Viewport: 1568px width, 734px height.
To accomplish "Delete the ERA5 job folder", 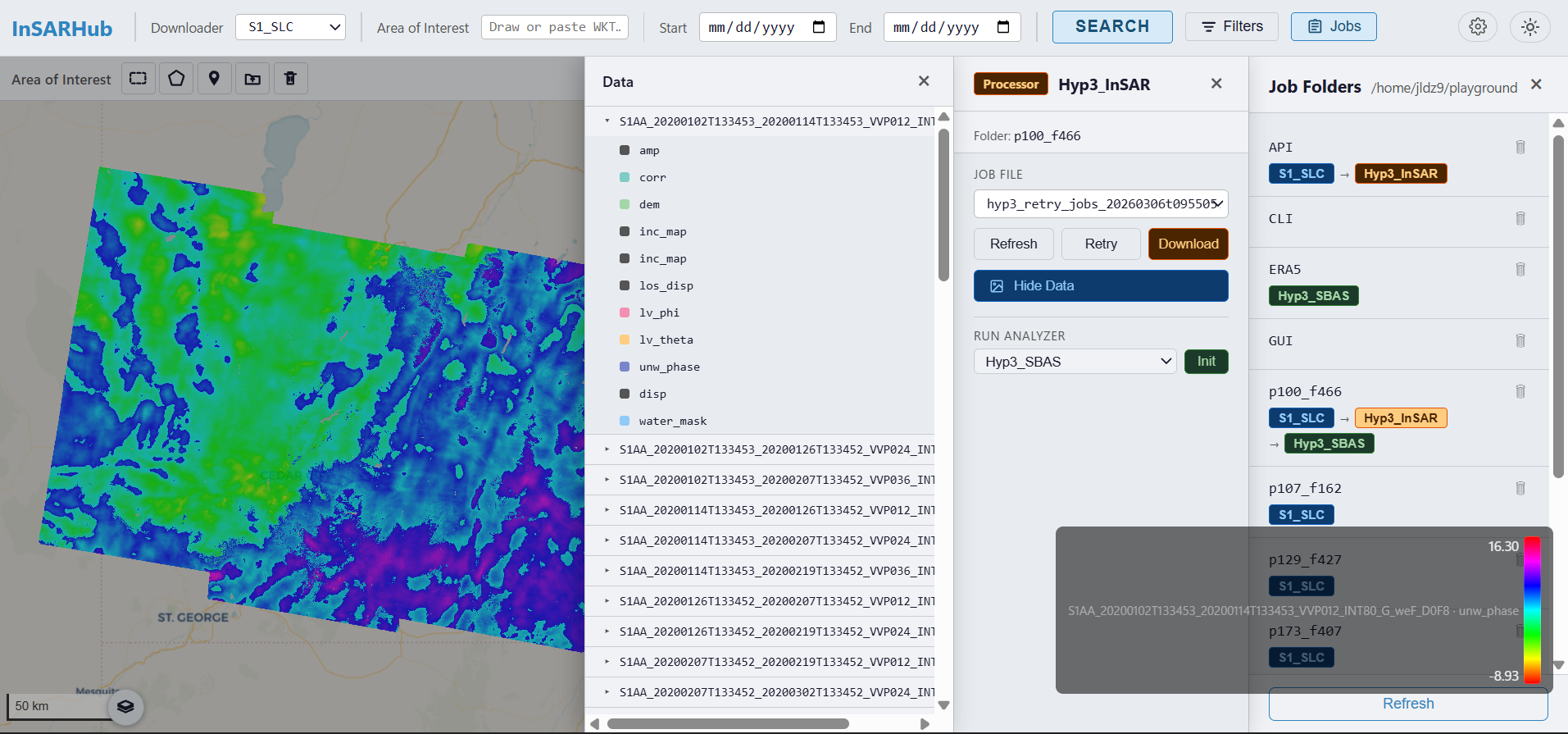I will (x=1520, y=270).
